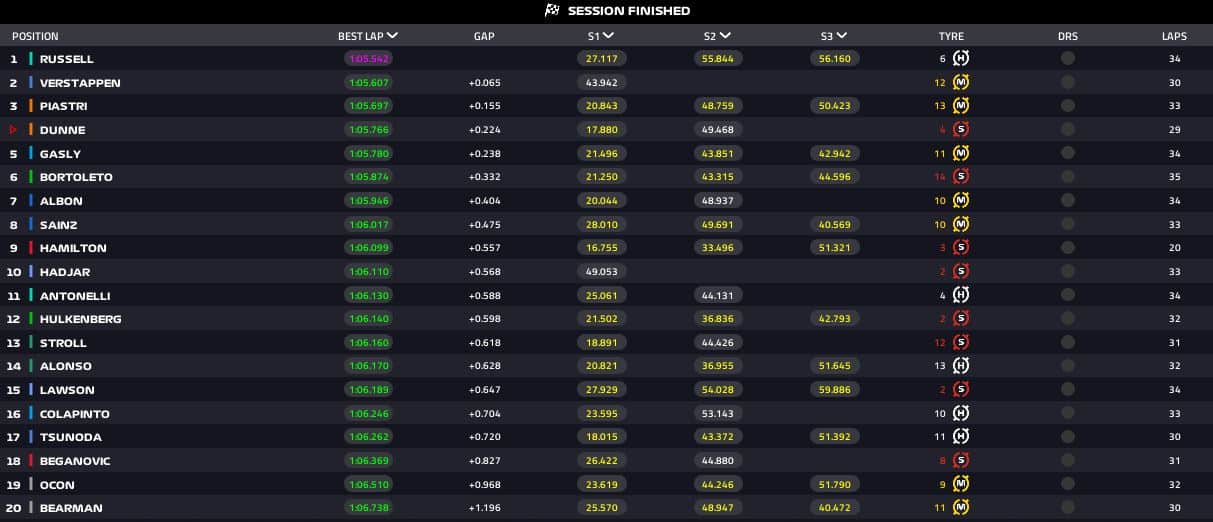
Task: Click the LAPS column header
Action: point(1174,36)
